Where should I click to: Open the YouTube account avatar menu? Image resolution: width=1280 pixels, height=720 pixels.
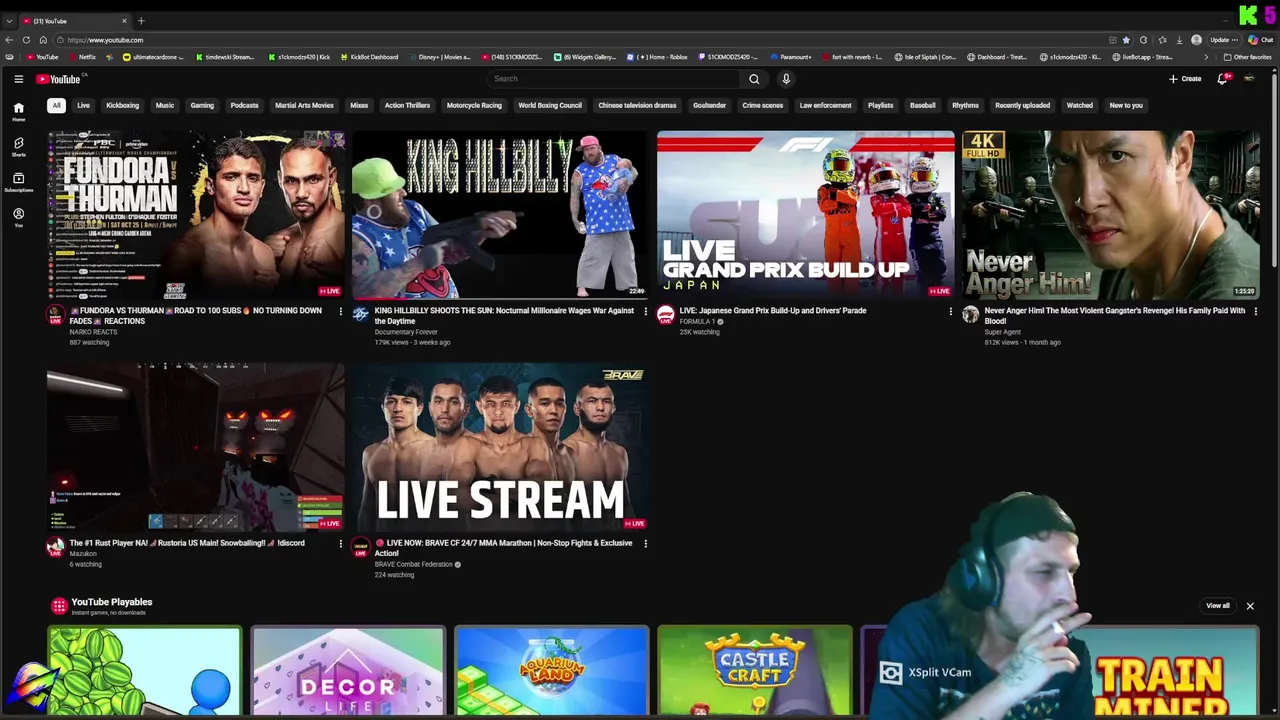(x=1249, y=79)
